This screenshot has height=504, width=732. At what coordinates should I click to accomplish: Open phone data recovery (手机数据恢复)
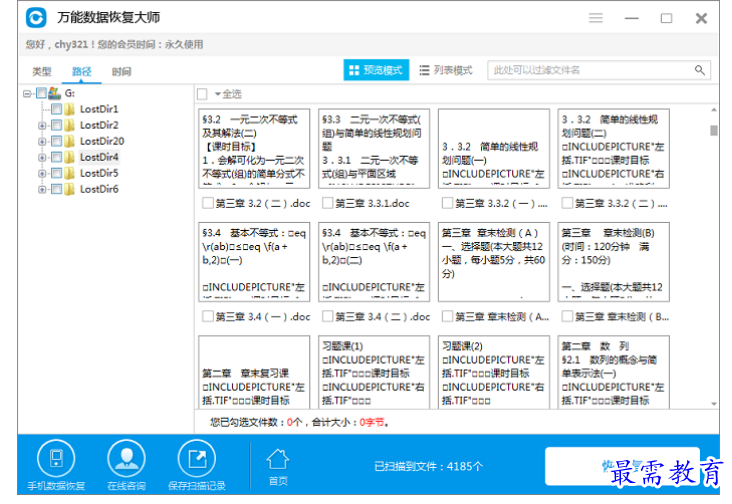56,465
